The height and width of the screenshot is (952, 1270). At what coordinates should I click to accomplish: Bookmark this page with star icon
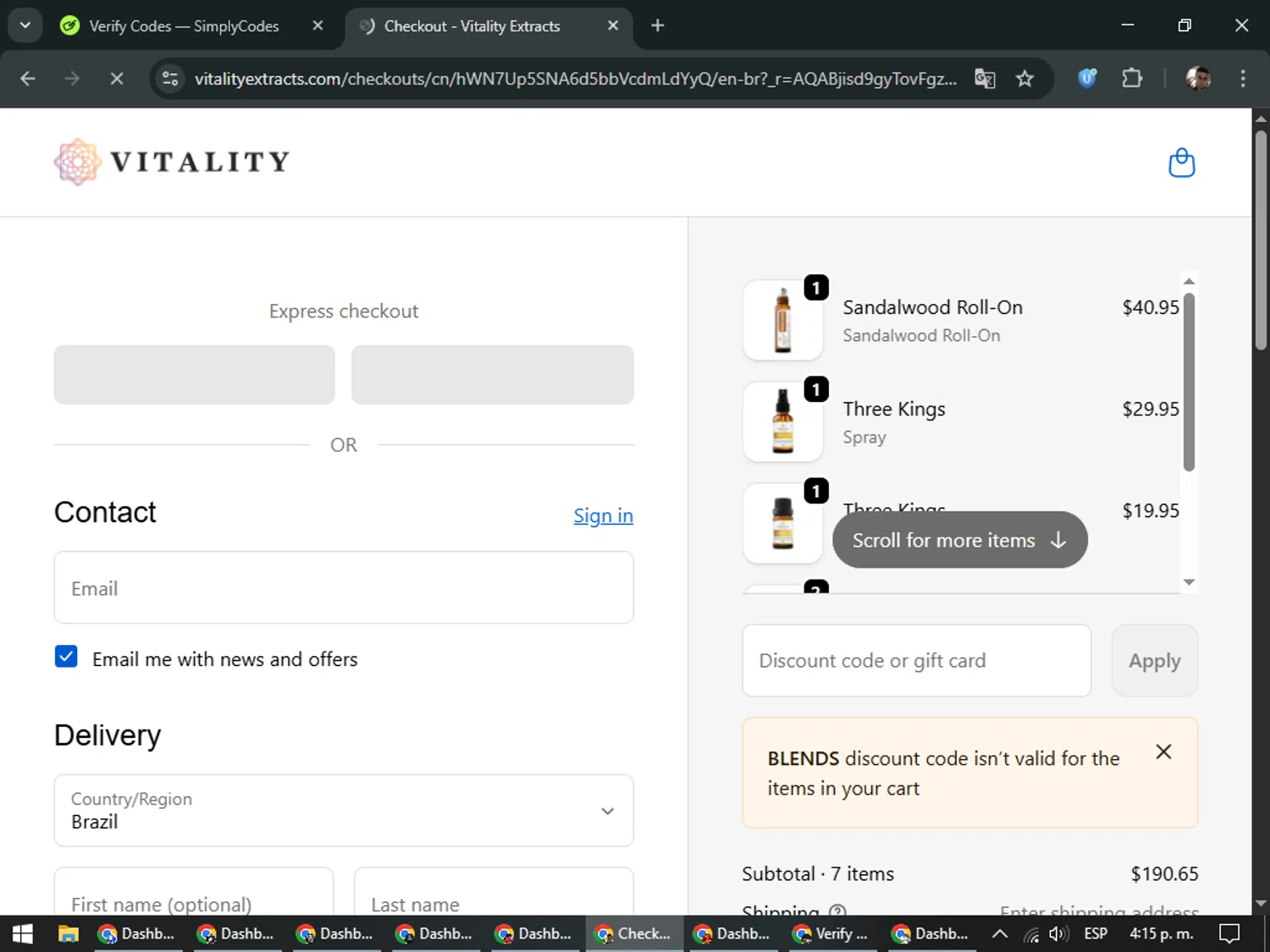(x=1024, y=79)
